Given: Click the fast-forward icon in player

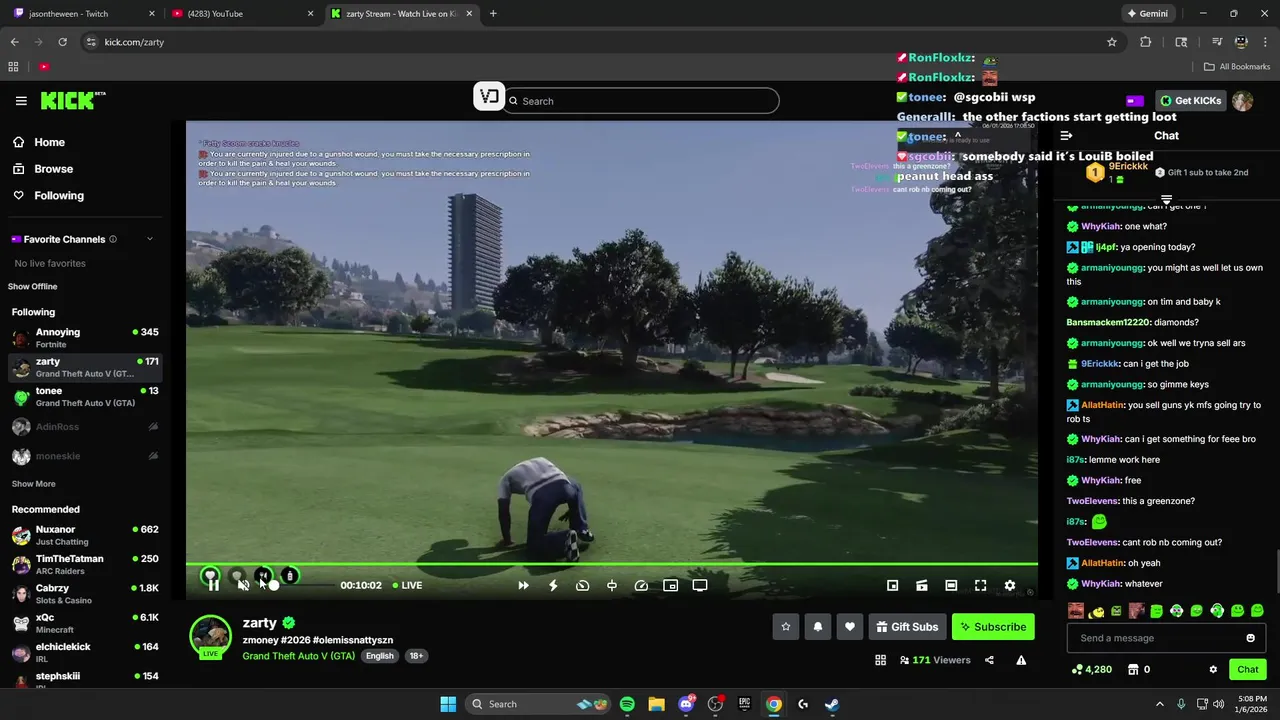Looking at the screenshot, I should point(523,585).
